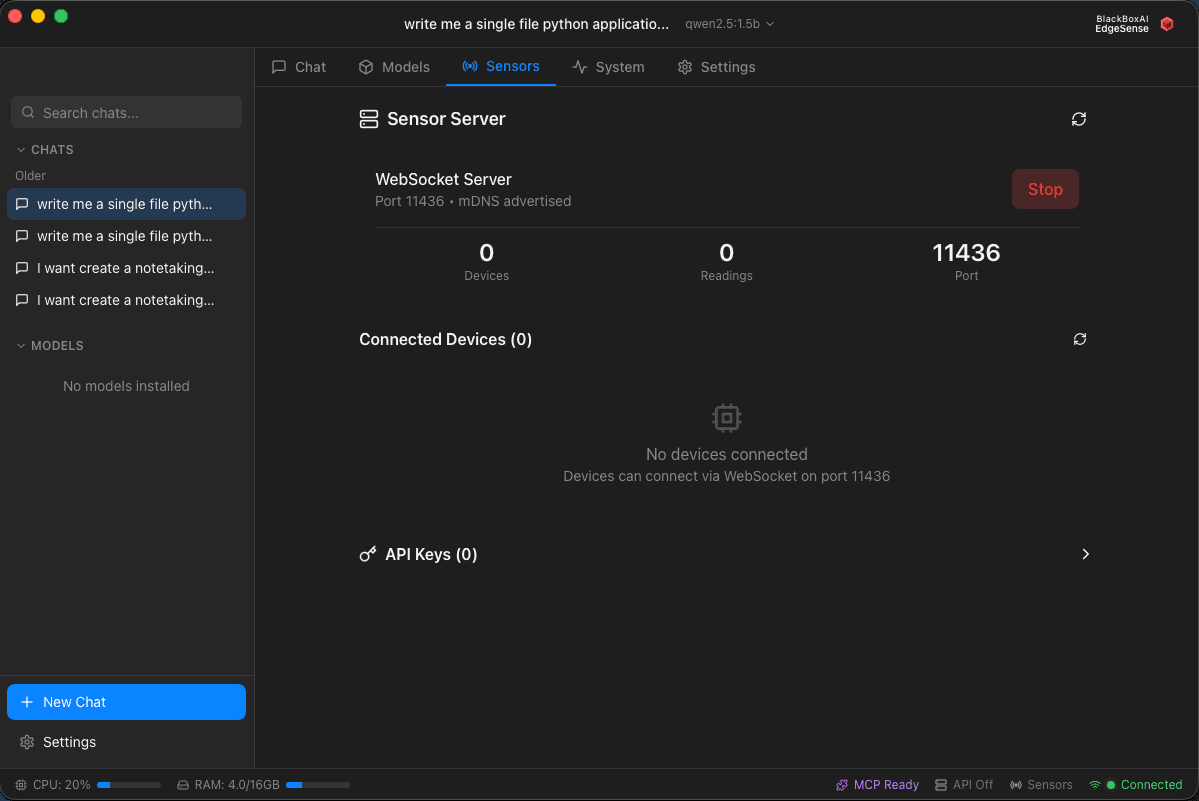Click the Connected wifi status indicator
The image size is (1199, 801).
click(x=1135, y=785)
